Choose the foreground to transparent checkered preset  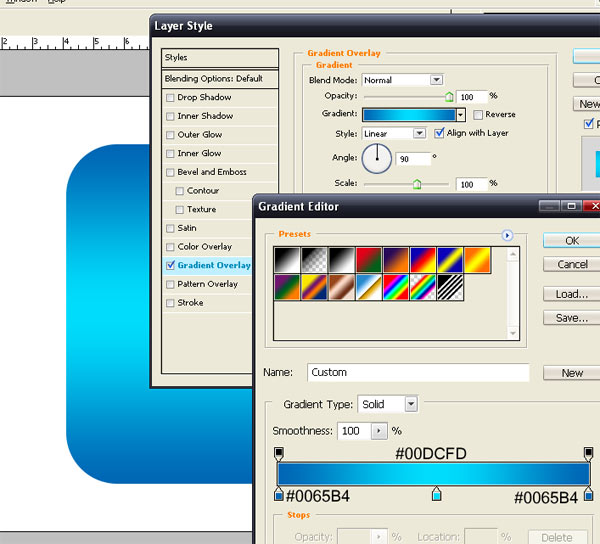coord(314,260)
